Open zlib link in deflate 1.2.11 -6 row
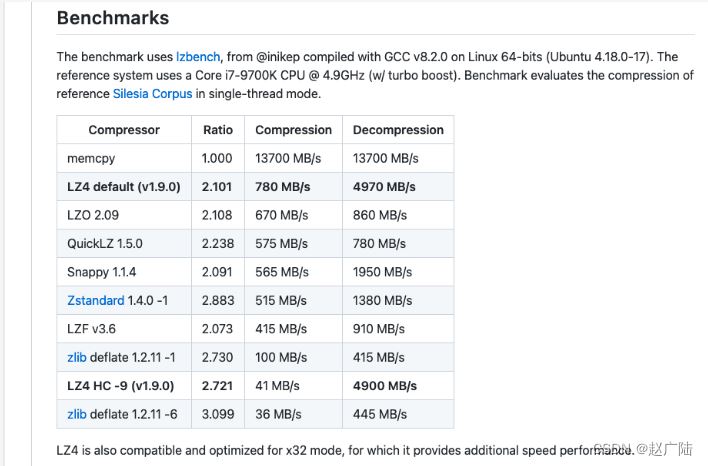708x466 pixels. [77, 414]
